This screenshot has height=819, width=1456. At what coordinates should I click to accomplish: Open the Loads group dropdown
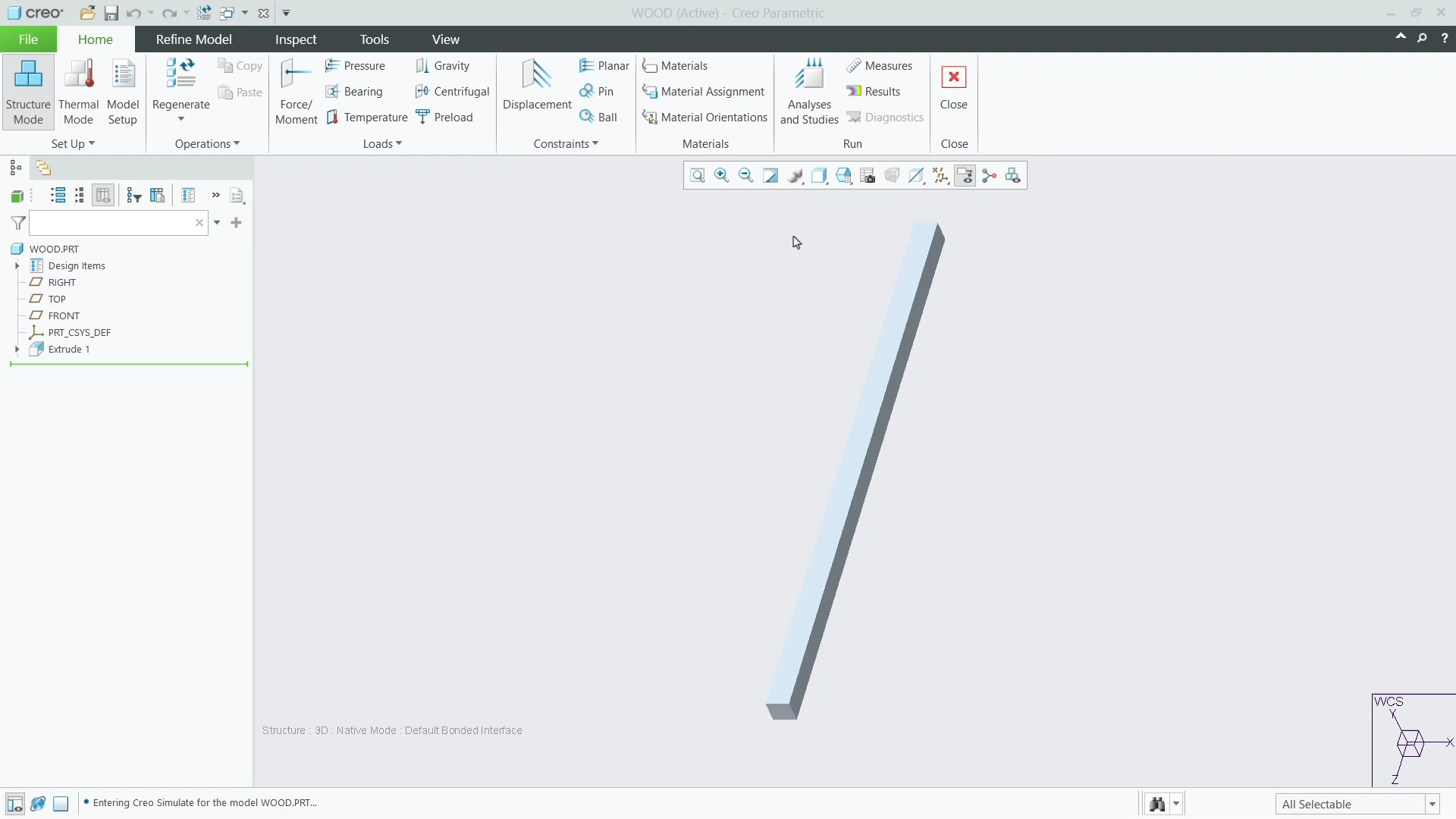tap(382, 144)
